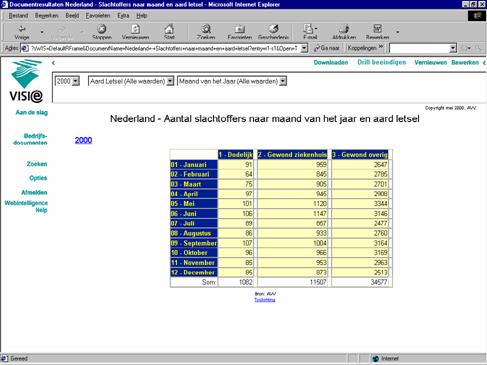Click the Toelichting link below table

click(x=265, y=300)
